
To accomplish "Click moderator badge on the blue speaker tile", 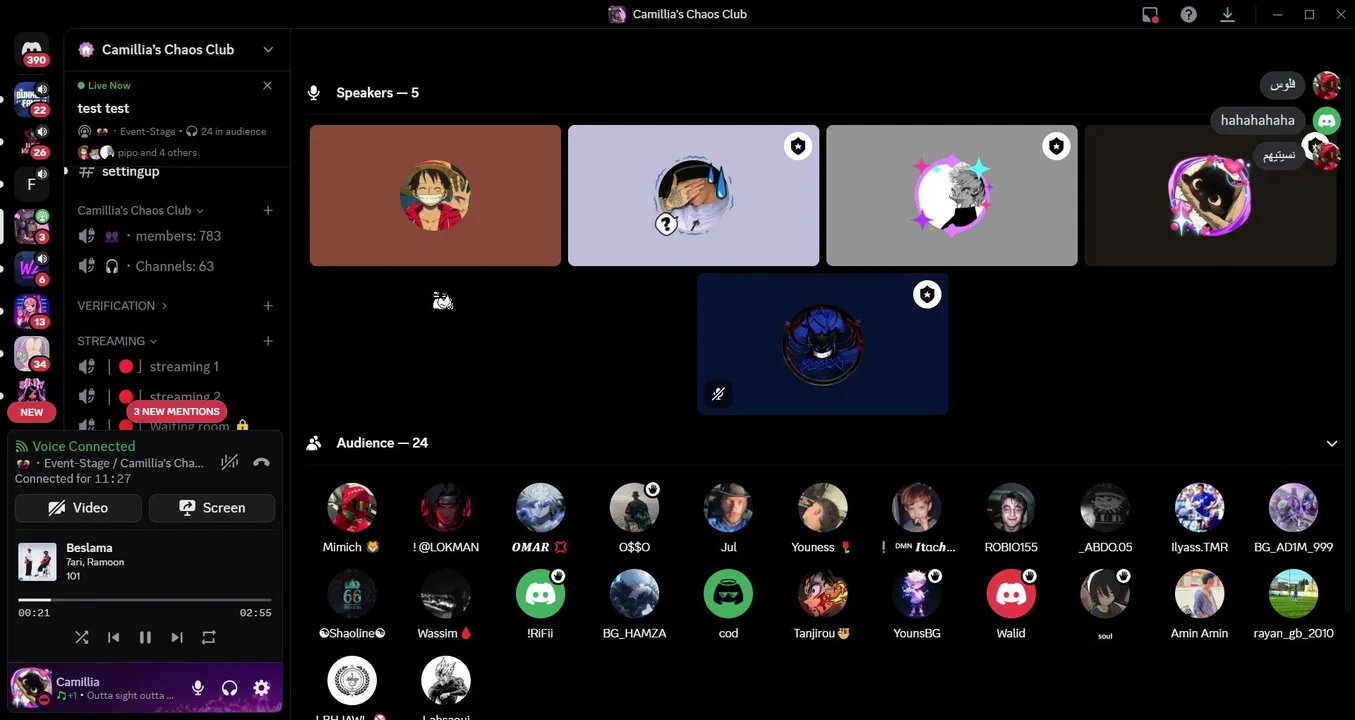I will point(927,295).
